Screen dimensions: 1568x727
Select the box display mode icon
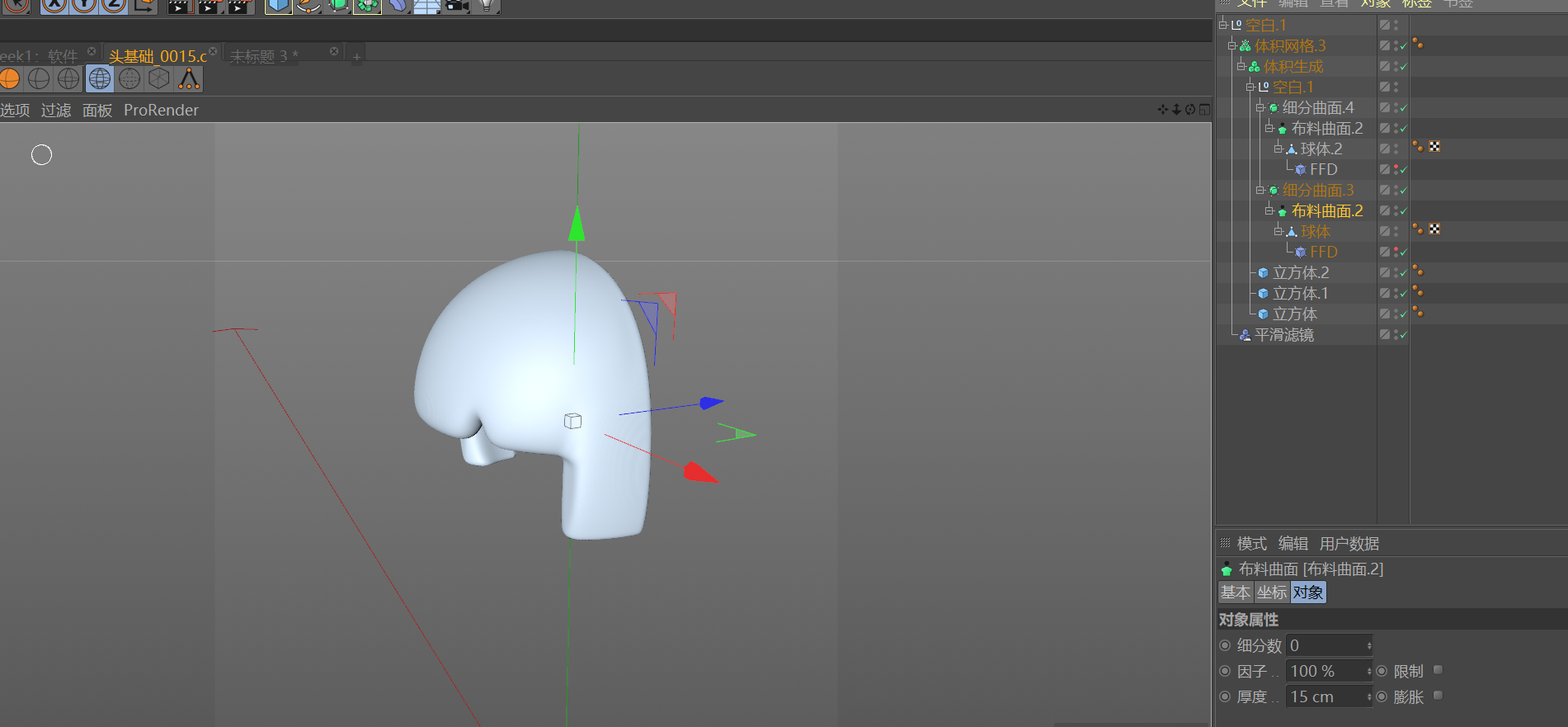[159, 78]
